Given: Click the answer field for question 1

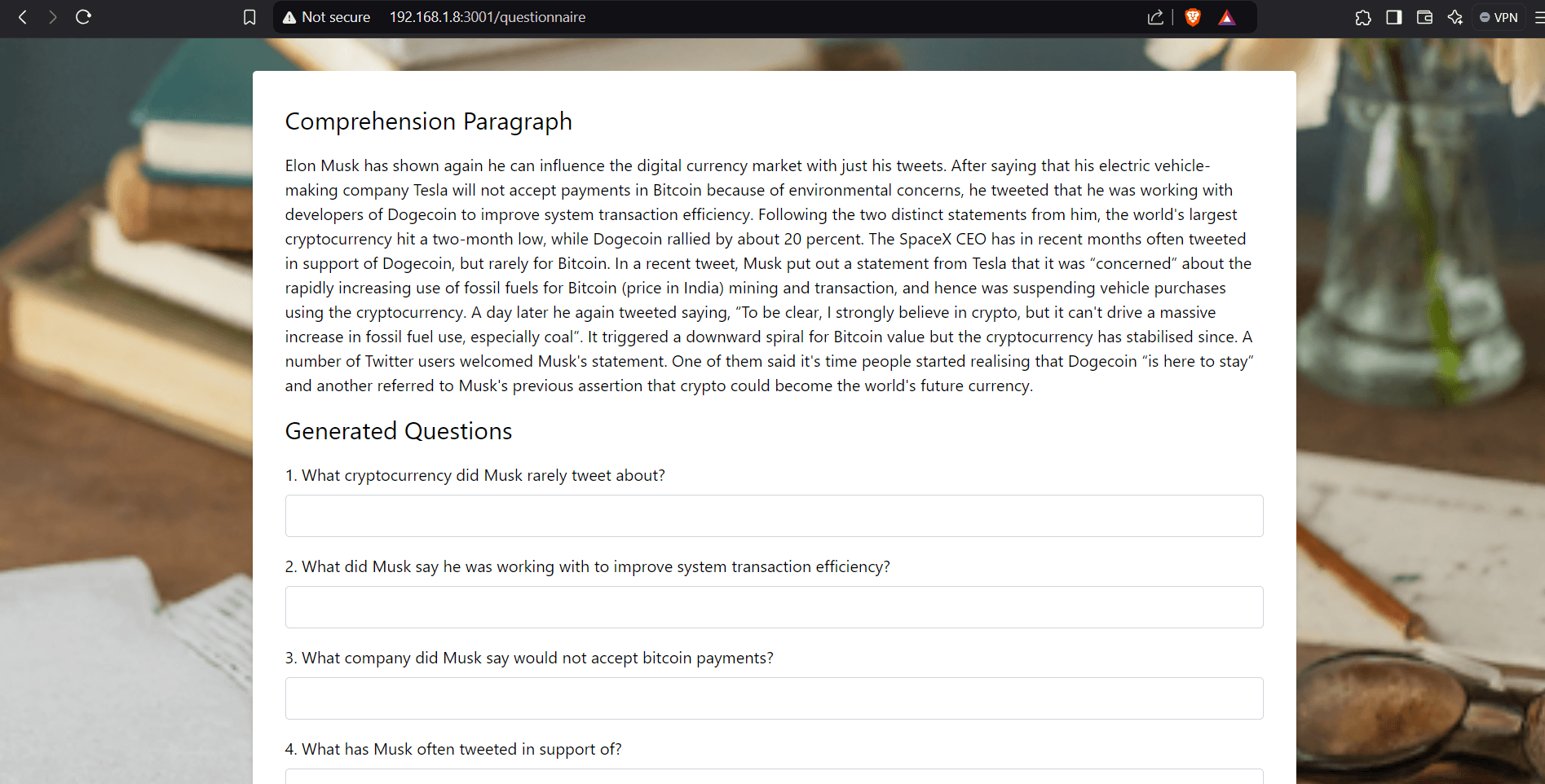Looking at the screenshot, I should [774, 516].
